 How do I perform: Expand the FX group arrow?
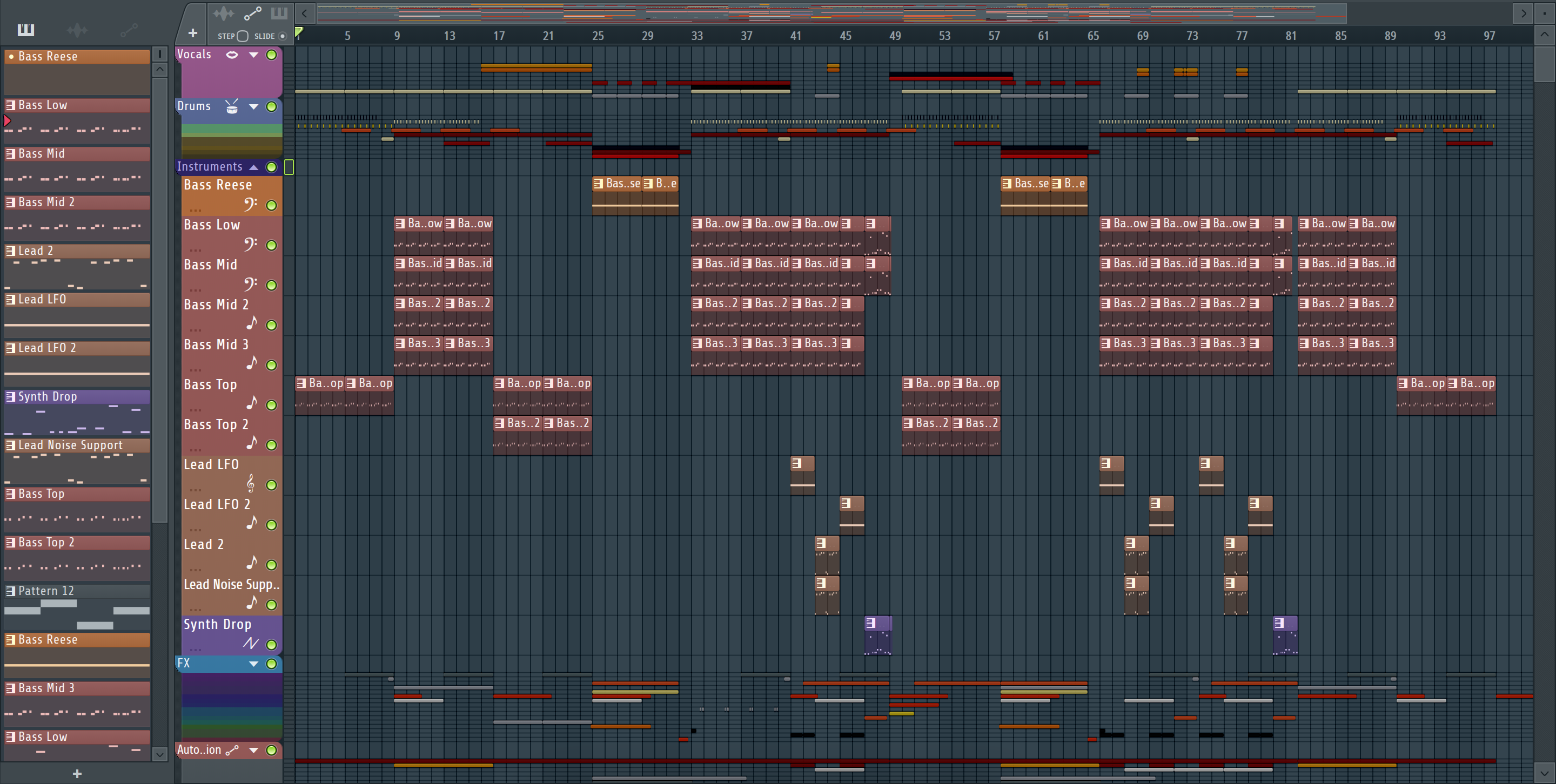[x=254, y=664]
